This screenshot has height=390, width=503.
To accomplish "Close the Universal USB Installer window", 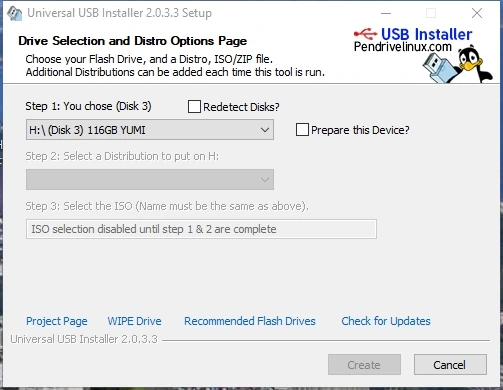I will click(477, 13).
